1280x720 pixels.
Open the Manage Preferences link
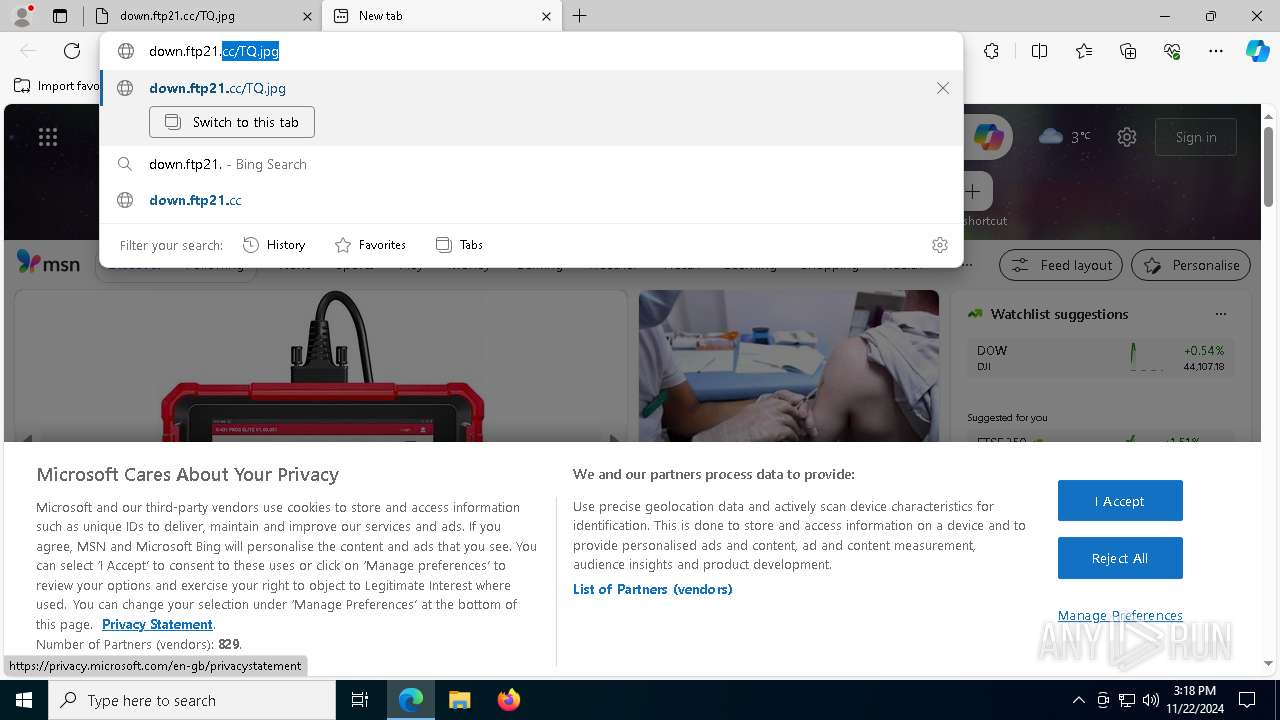(1120, 615)
